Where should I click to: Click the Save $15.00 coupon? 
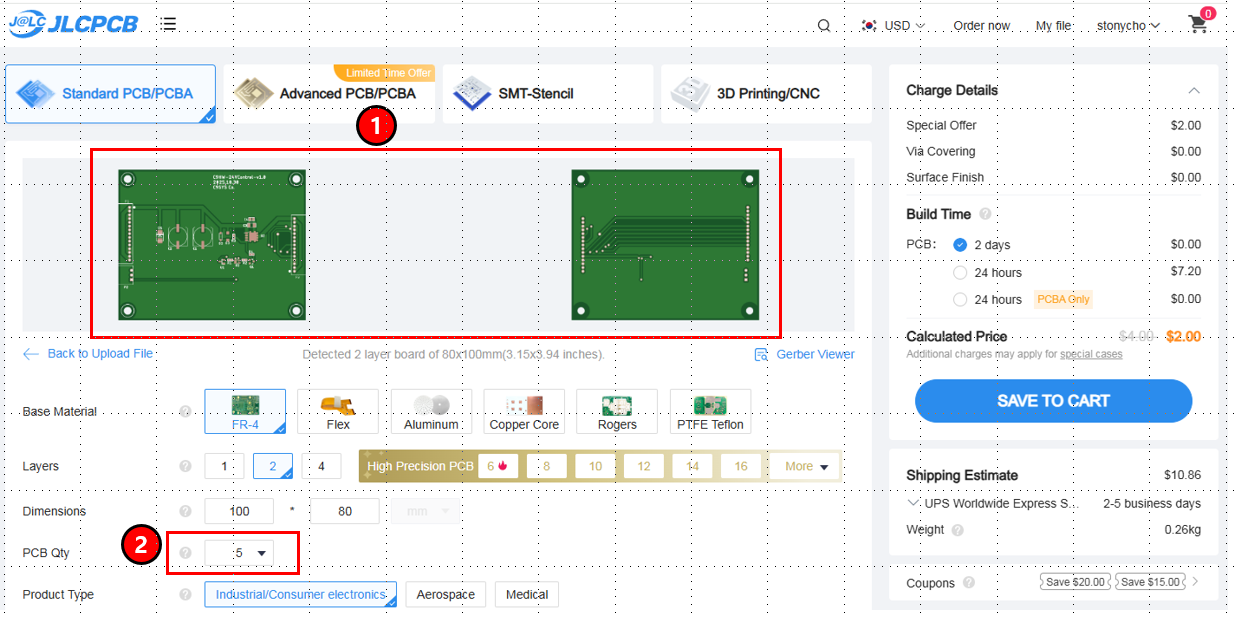[1149, 582]
